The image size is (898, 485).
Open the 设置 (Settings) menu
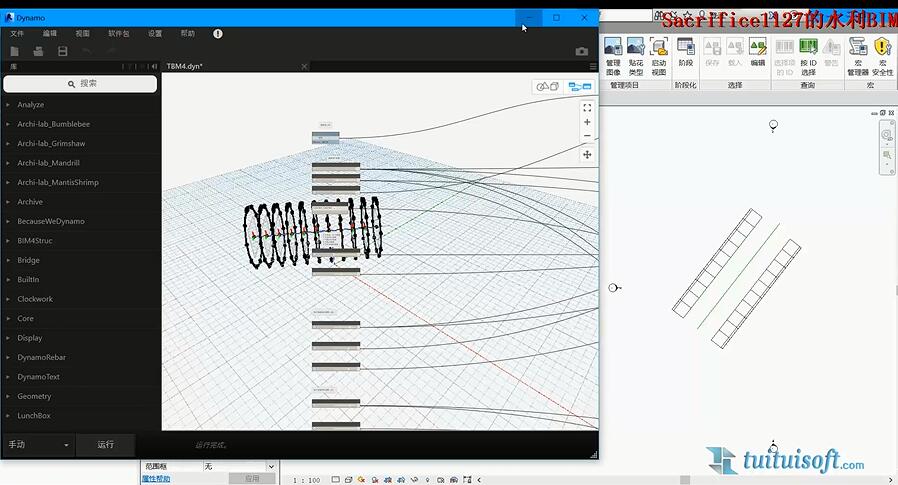tap(155, 33)
